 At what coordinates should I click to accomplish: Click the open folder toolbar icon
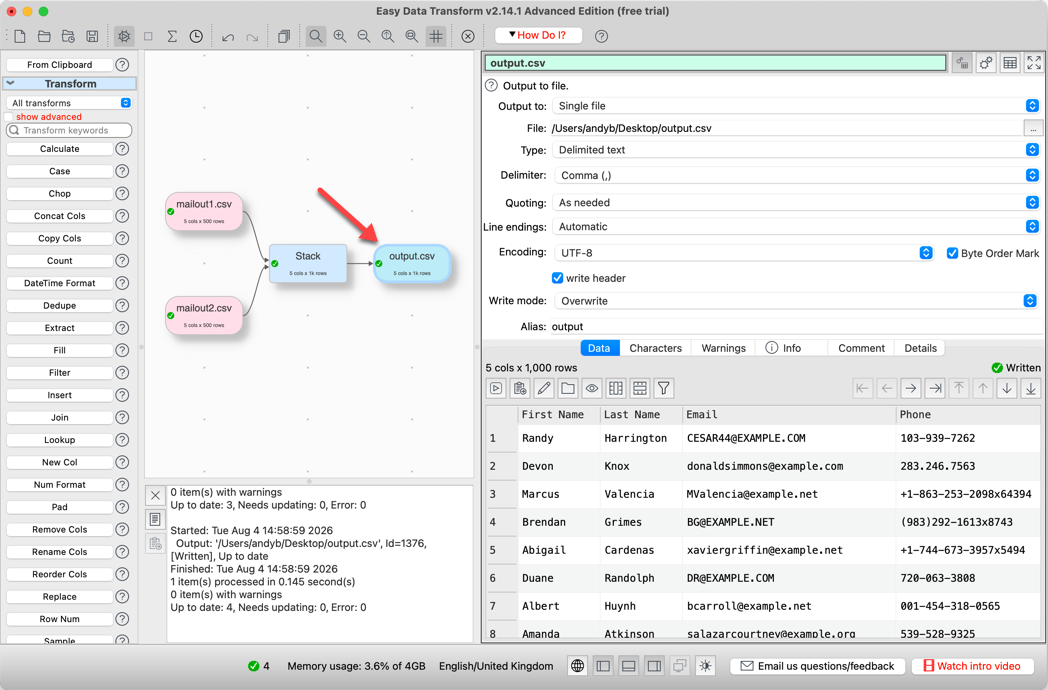44,36
